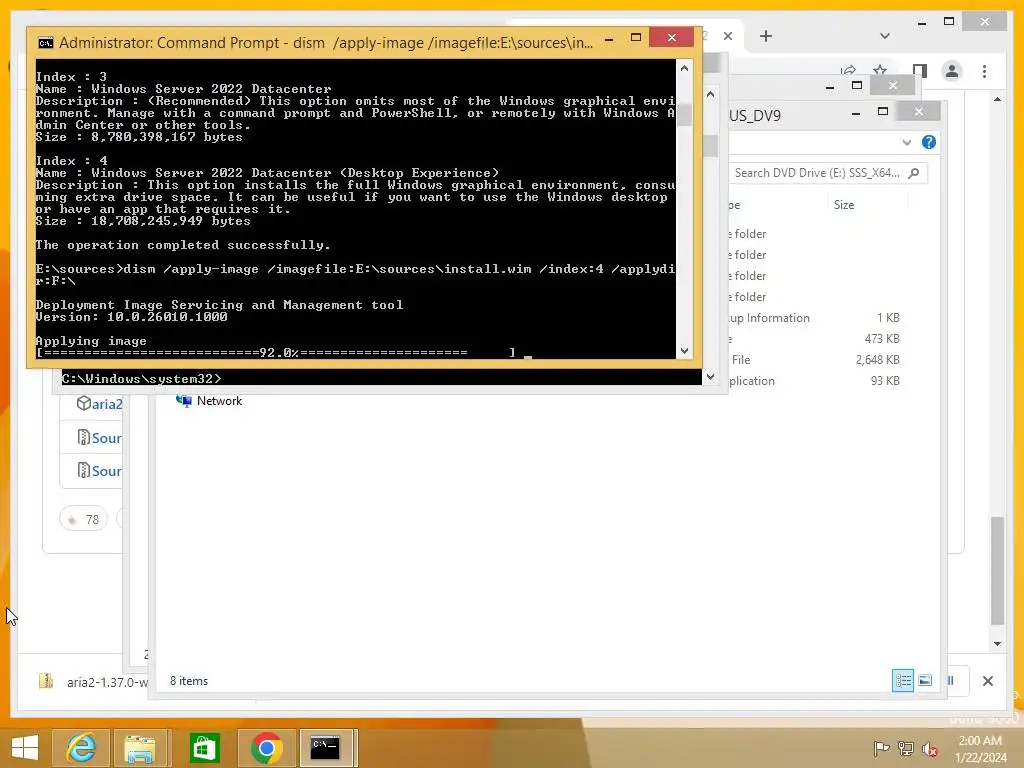
Task: Click the Chrome share page icon
Action: [848, 70]
